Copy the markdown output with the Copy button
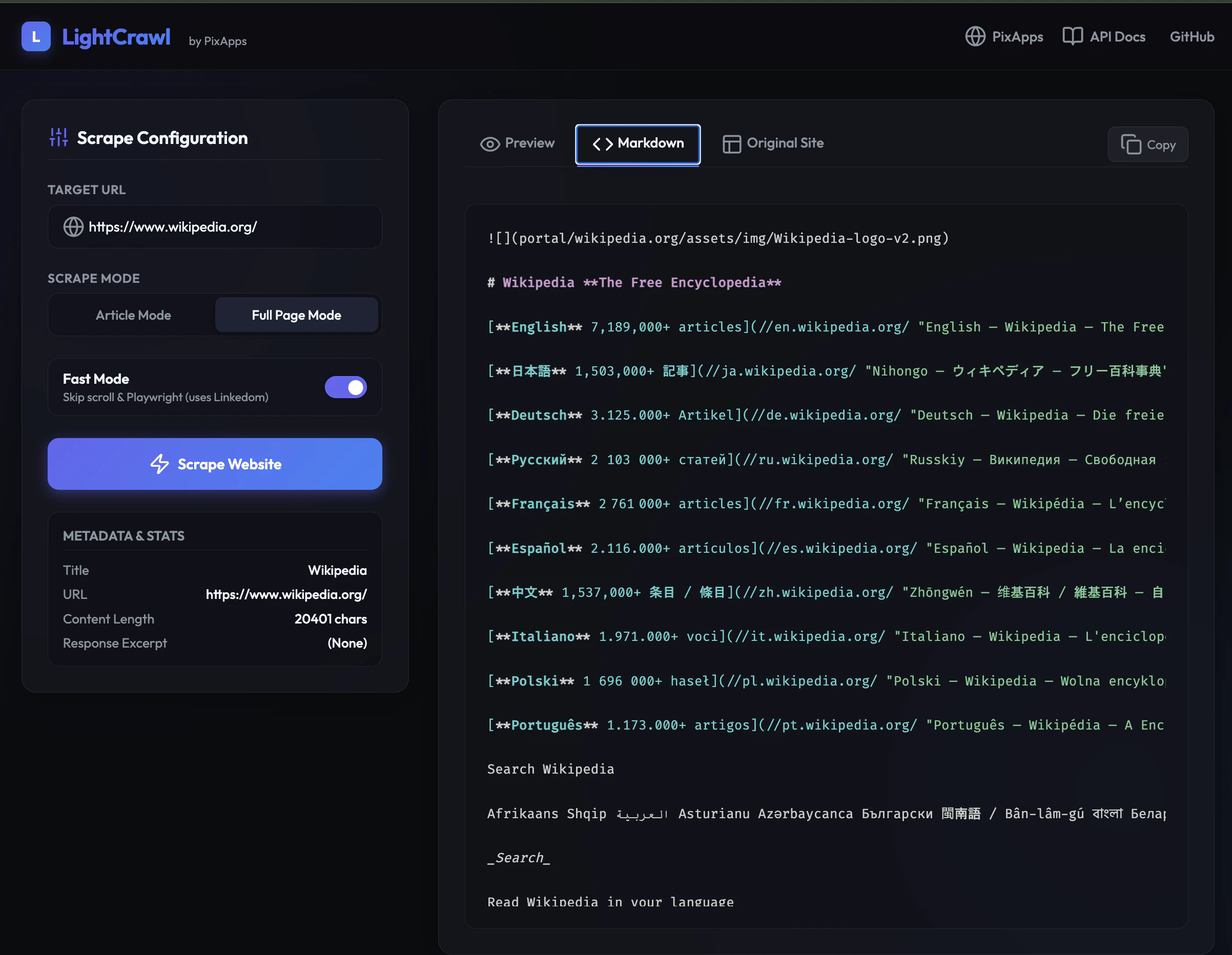Screen dimensions: 1232x955 pos(1148,144)
